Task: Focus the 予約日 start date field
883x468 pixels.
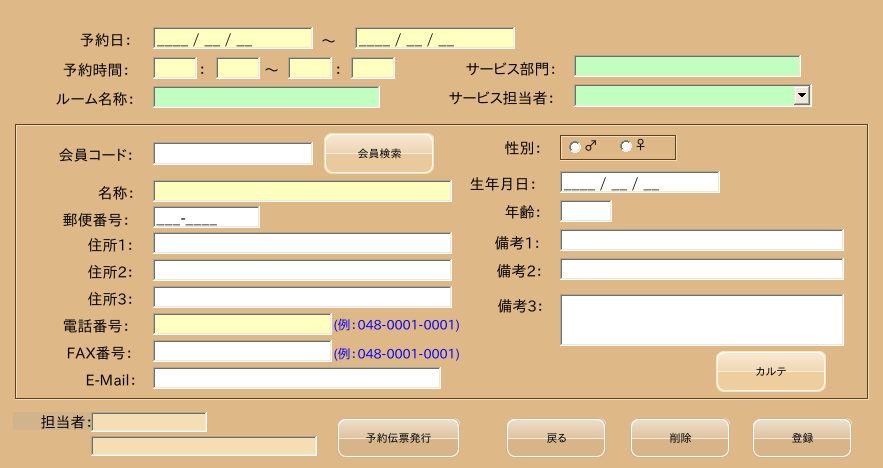Action: click(233, 38)
